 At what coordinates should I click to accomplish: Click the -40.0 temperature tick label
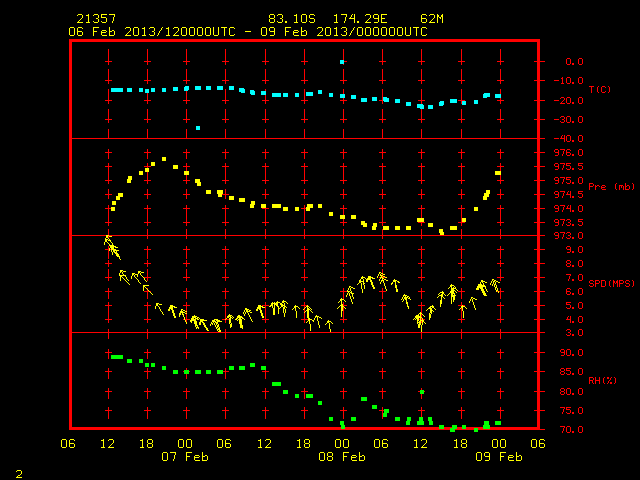(x=569, y=139)
